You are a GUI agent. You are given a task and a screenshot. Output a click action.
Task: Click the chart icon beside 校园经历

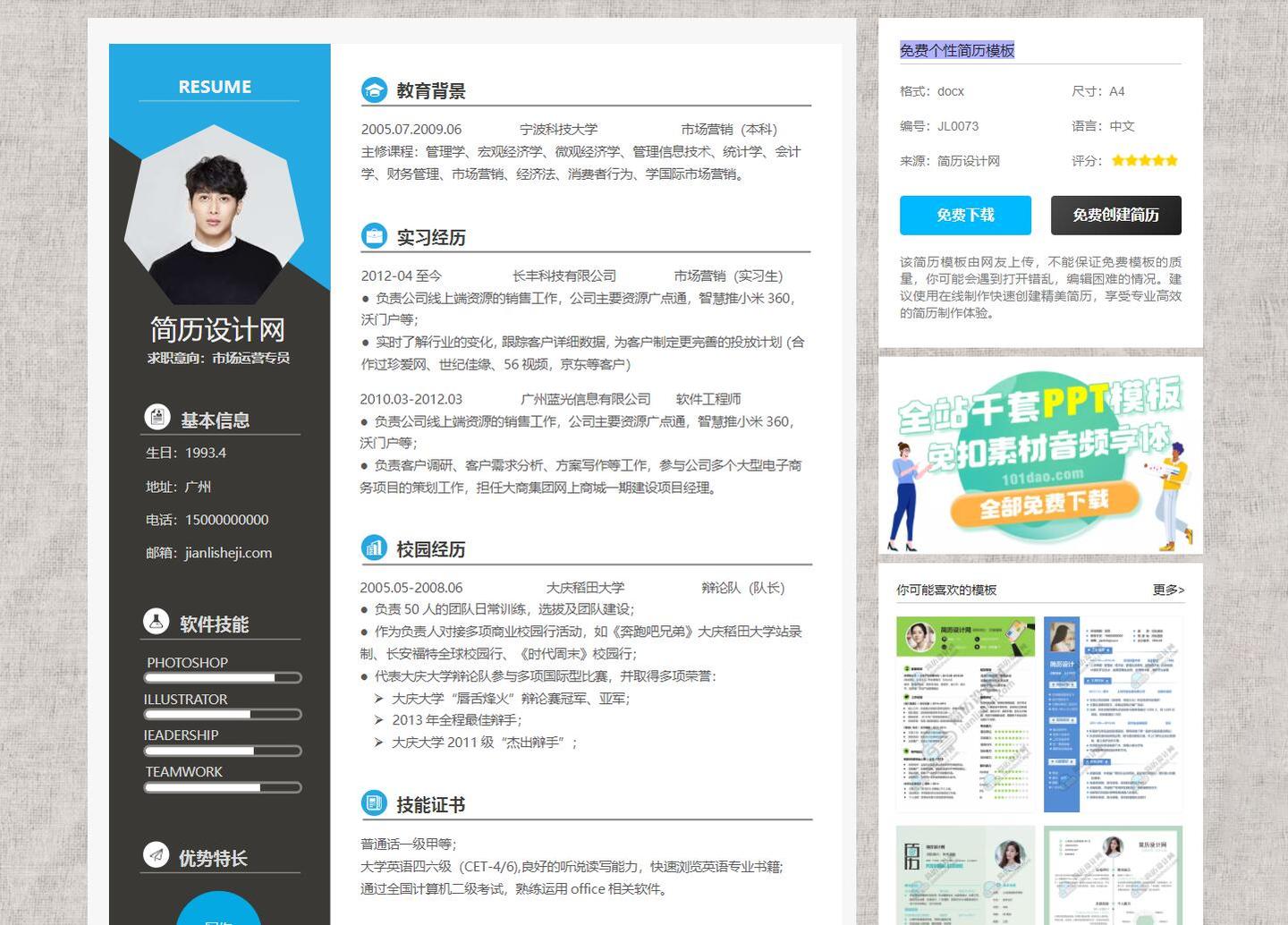tap(374, 547)
